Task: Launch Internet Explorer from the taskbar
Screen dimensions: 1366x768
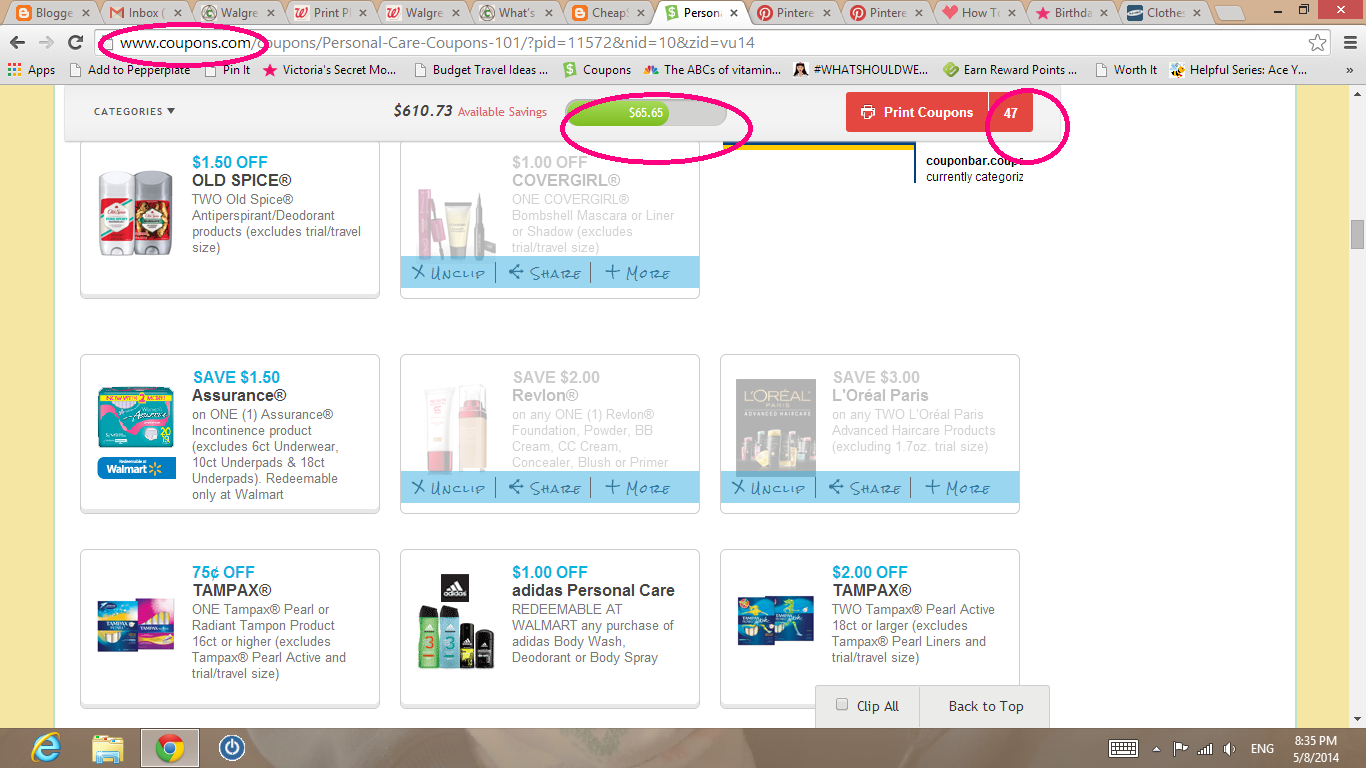Action: click(x=46, y=748)
